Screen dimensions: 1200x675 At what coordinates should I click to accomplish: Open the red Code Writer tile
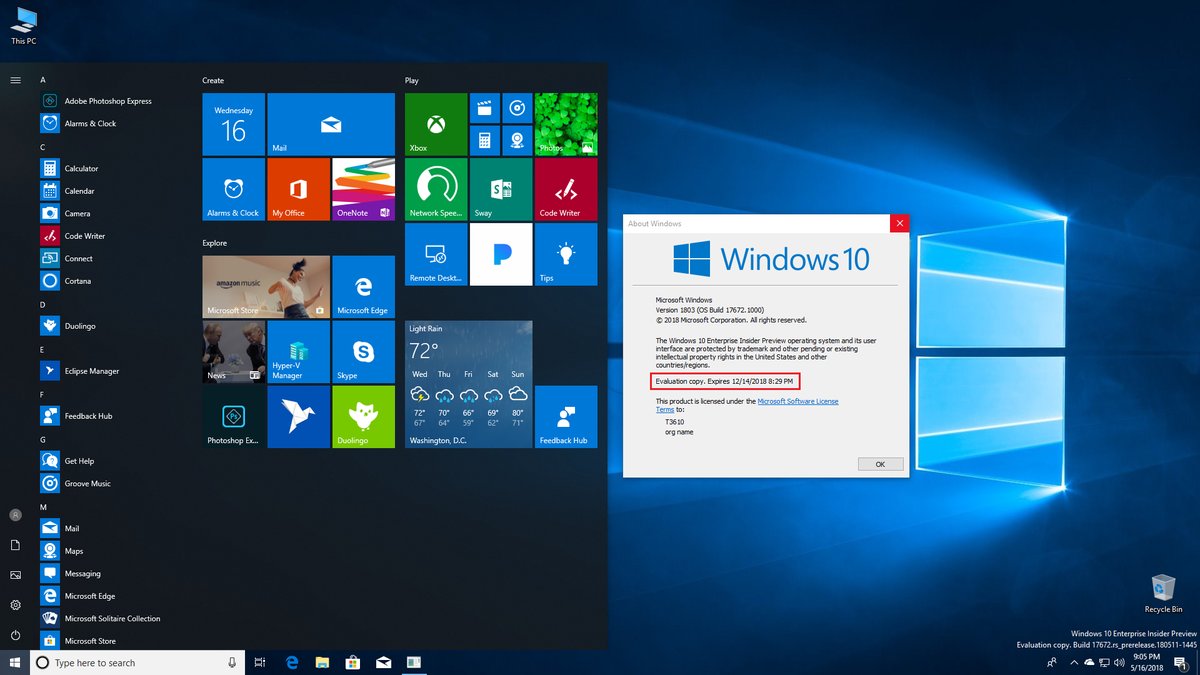[x=566, y=190]
